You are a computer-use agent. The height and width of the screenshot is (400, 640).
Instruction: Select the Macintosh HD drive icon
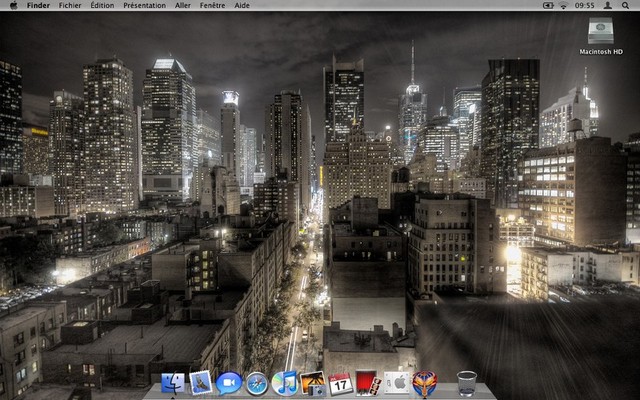[x=601, y=31]
